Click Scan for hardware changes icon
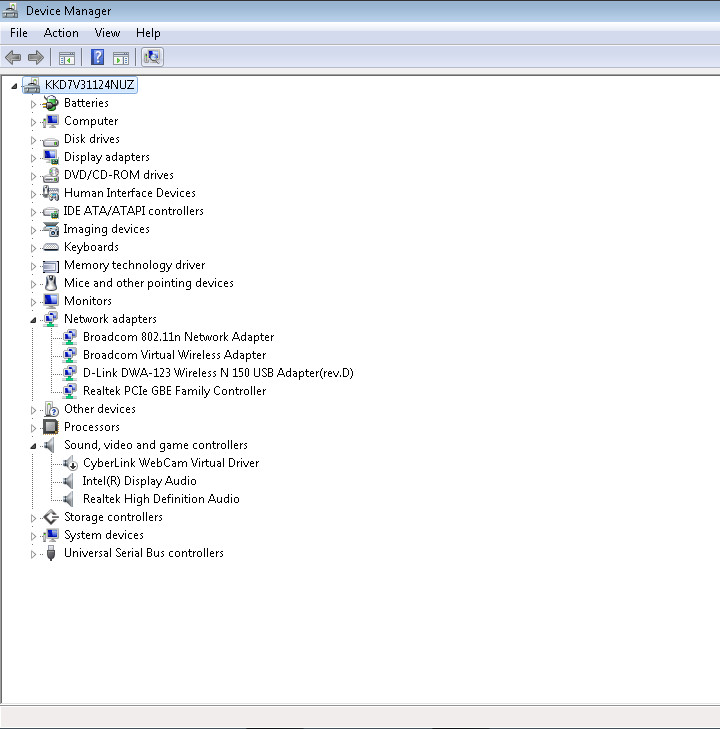 tap(152, 57)
